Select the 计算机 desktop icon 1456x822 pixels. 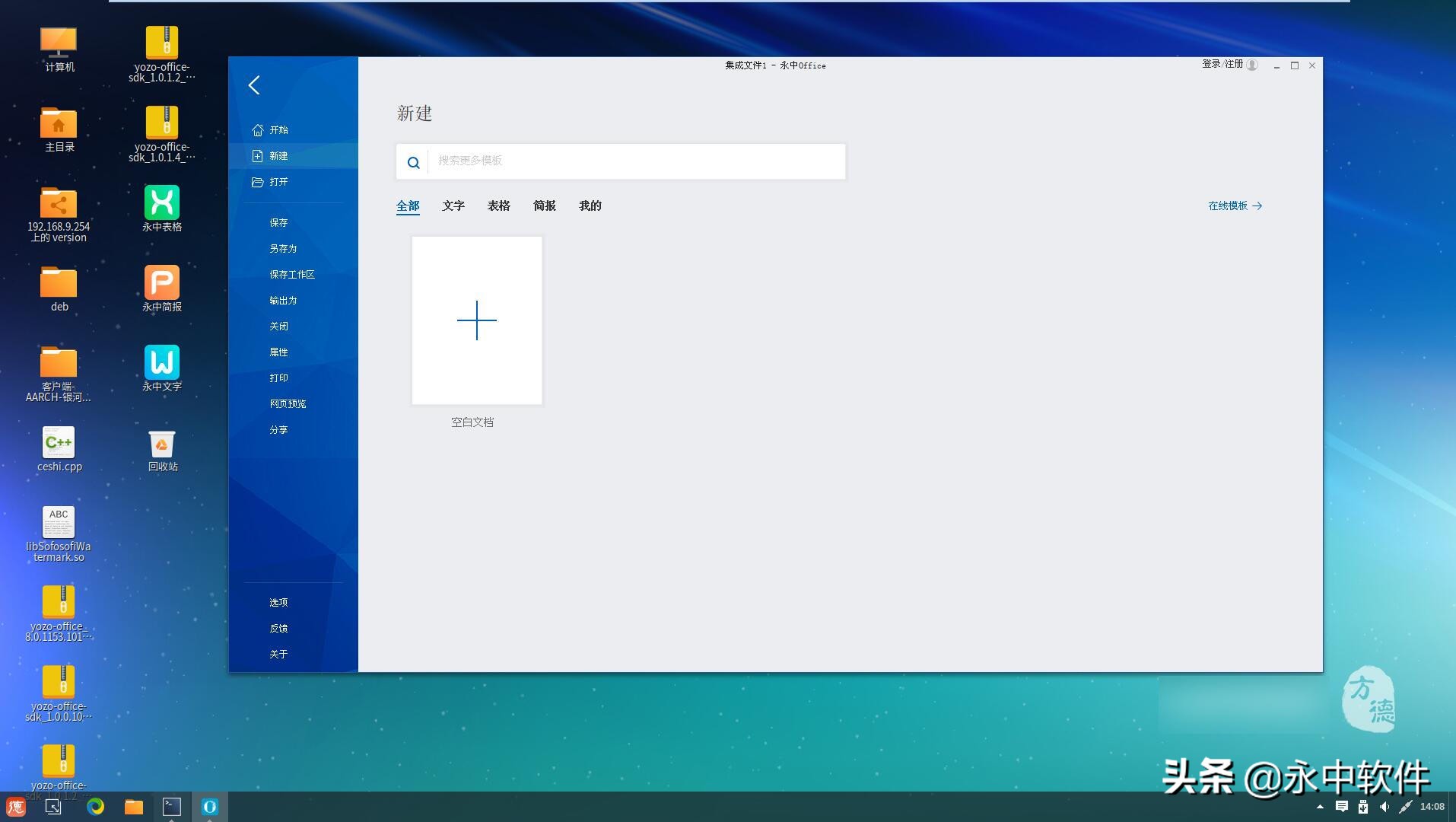(59, 49)
